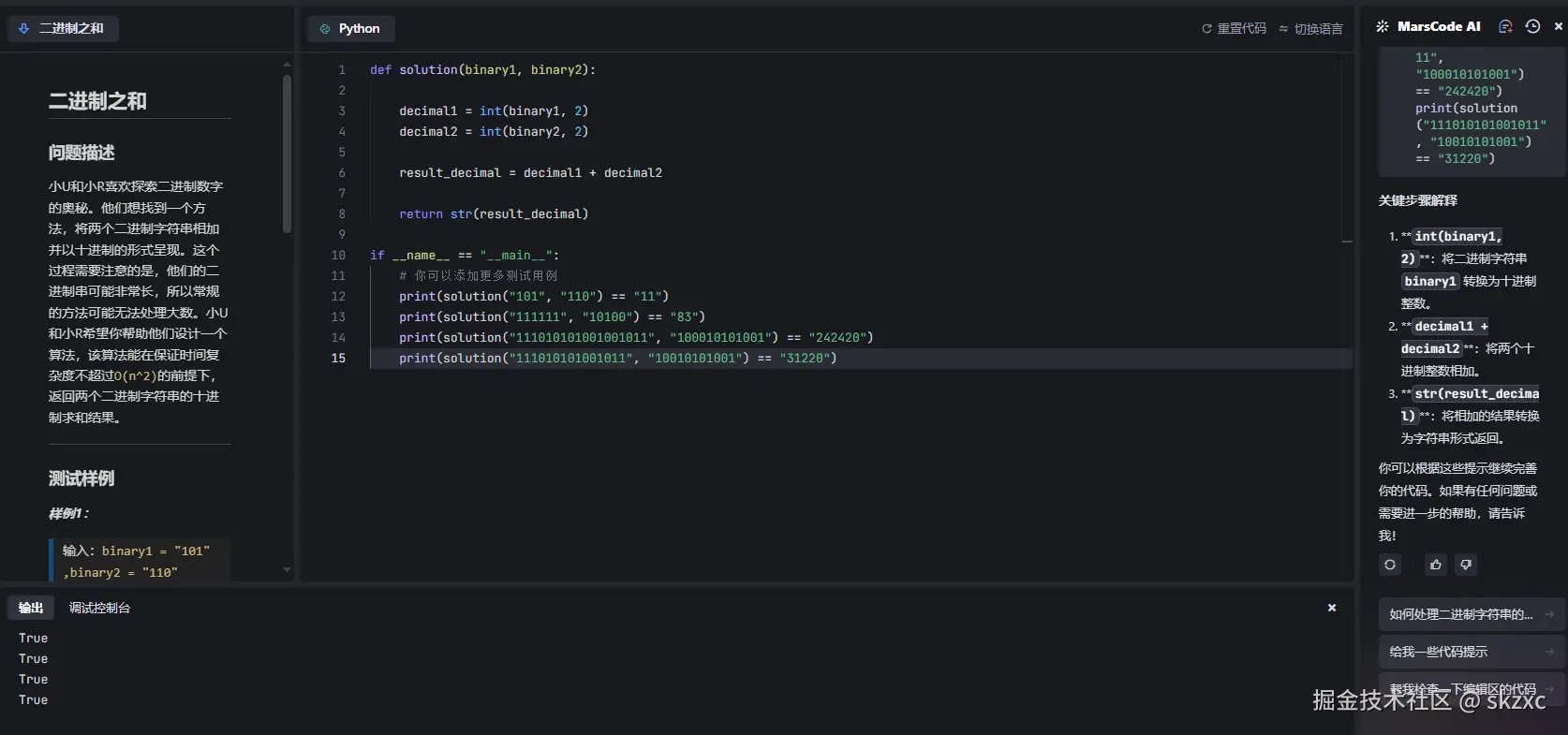Click the comment '# 你可以添加更多测试用例'

(478, 275)
